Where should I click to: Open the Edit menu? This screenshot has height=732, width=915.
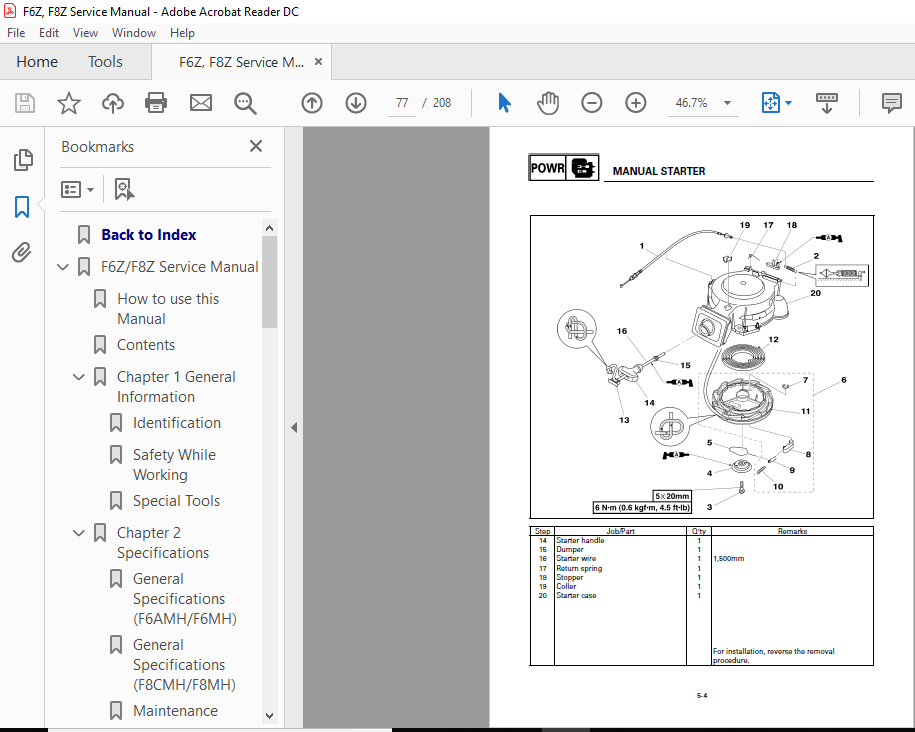[x=48, y=33]
